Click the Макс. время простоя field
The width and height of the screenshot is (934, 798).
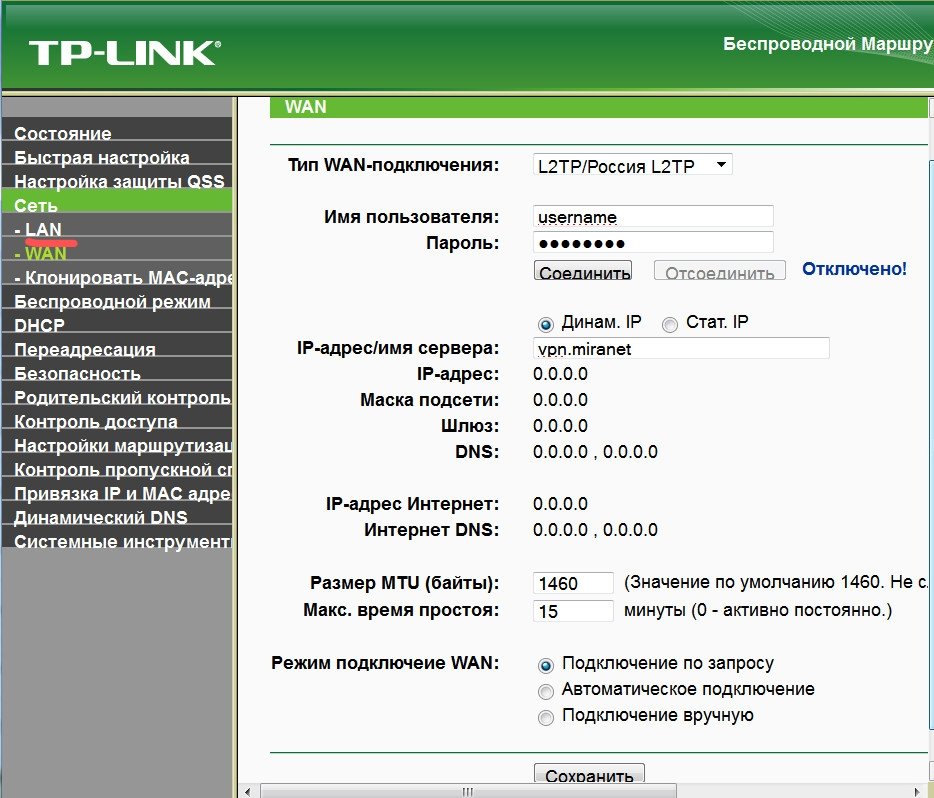tap(573, 610)
